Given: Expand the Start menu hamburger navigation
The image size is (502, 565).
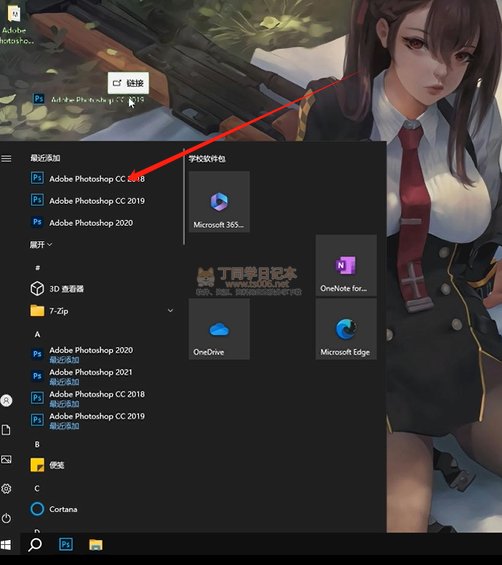Looking at the screenshot, I should click(x=6, y=159).
